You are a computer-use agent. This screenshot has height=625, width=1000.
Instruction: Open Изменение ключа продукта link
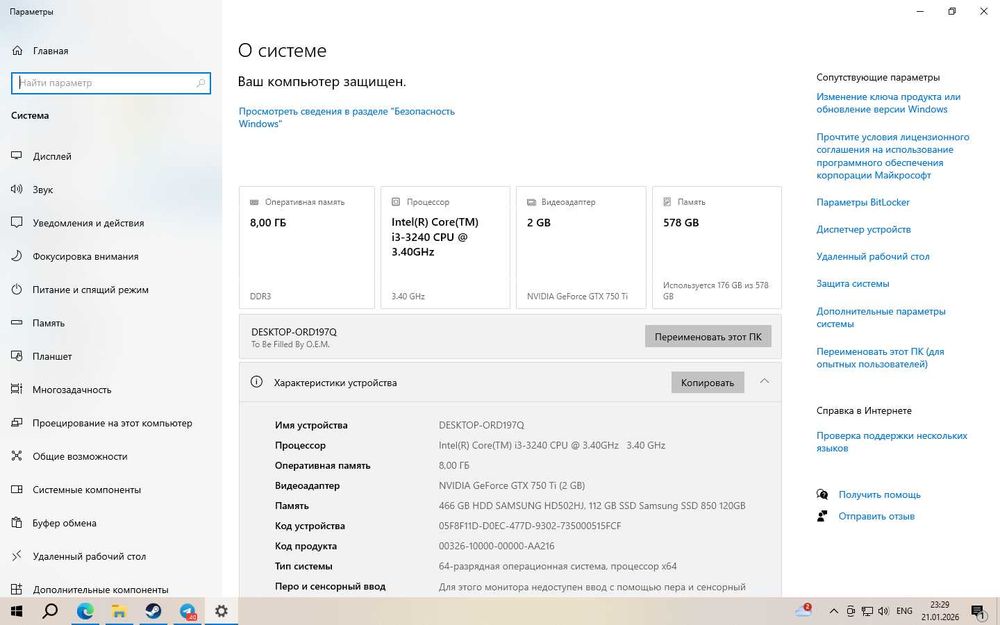pyautogui.click(x=888, y=103)
